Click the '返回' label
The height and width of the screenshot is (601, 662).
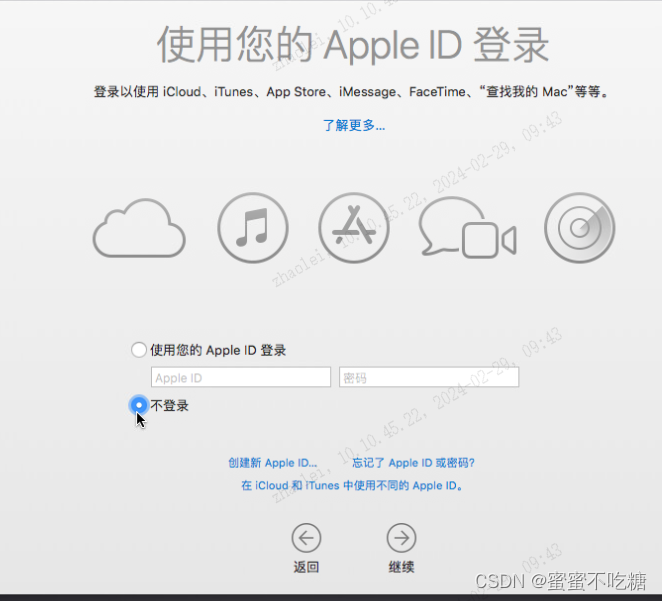pyautogui.click(x=306, y=567)
